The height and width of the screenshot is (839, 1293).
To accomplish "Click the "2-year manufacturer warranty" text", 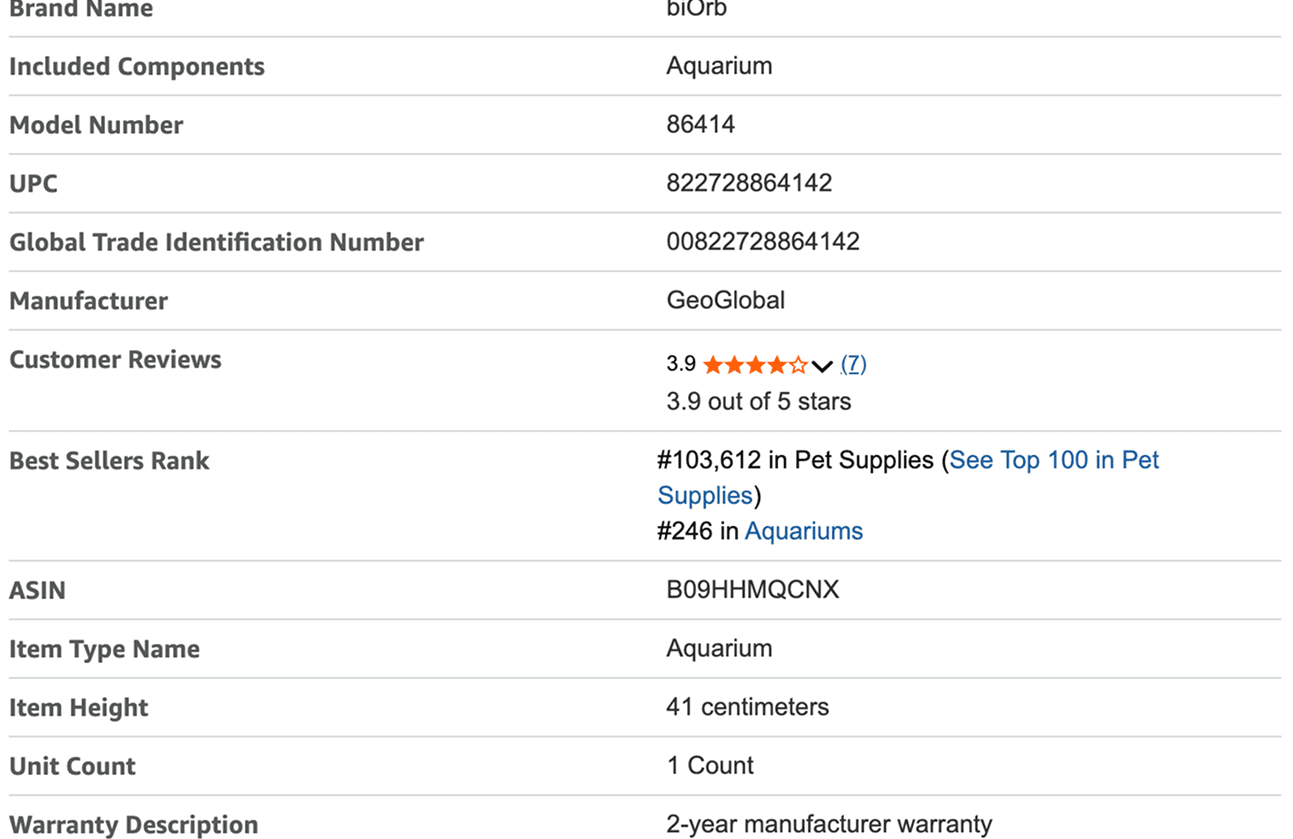I will (829, 825).
